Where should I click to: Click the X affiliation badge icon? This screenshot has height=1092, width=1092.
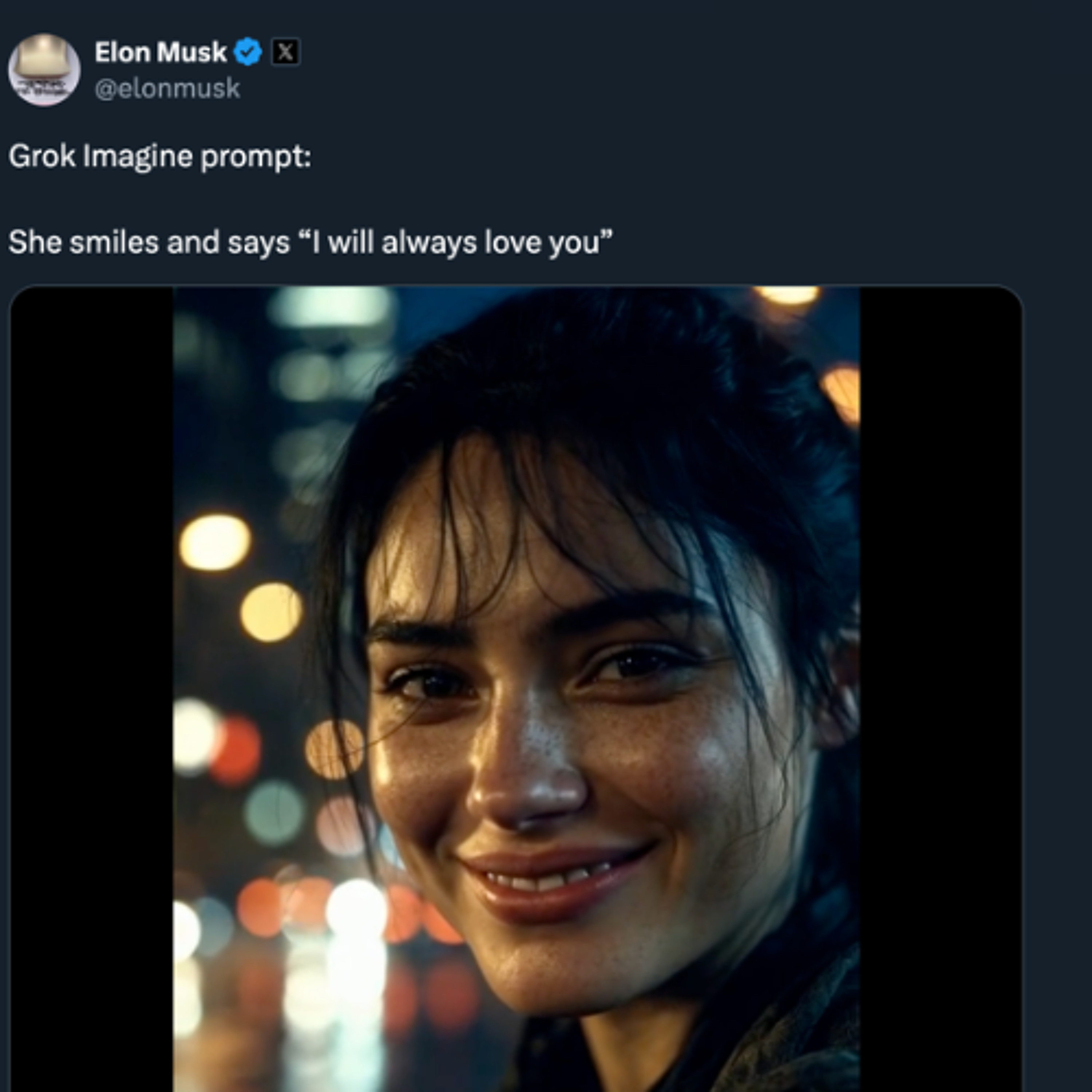pyautogui.click(x=285, y=52)
